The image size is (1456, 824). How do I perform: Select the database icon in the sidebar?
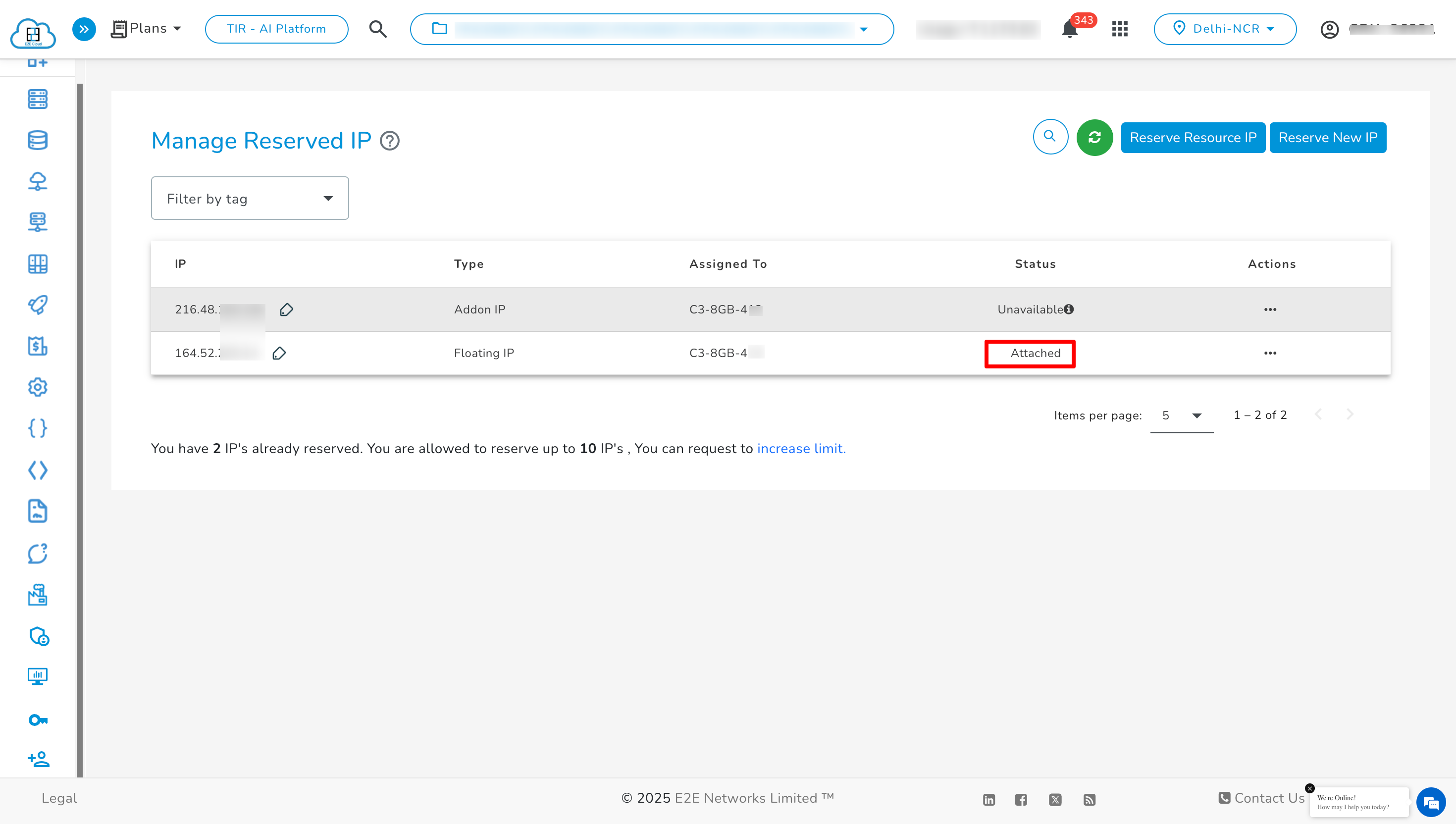coord(37,140)
